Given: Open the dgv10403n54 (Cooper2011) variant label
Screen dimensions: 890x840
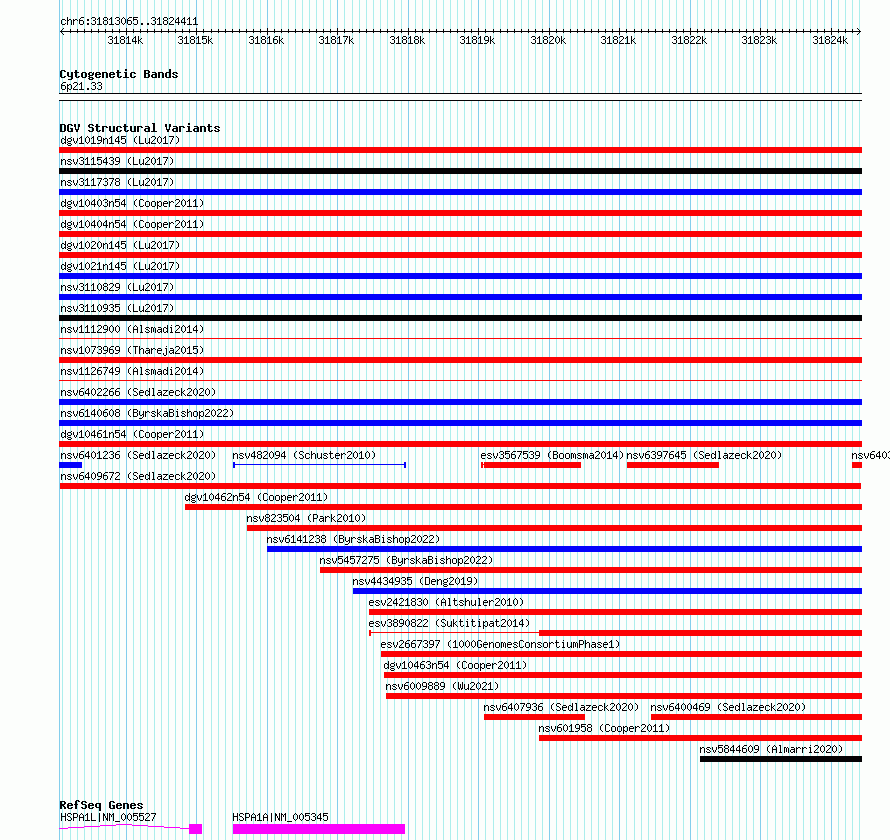Looking at the screenshot, I should 132,203.
